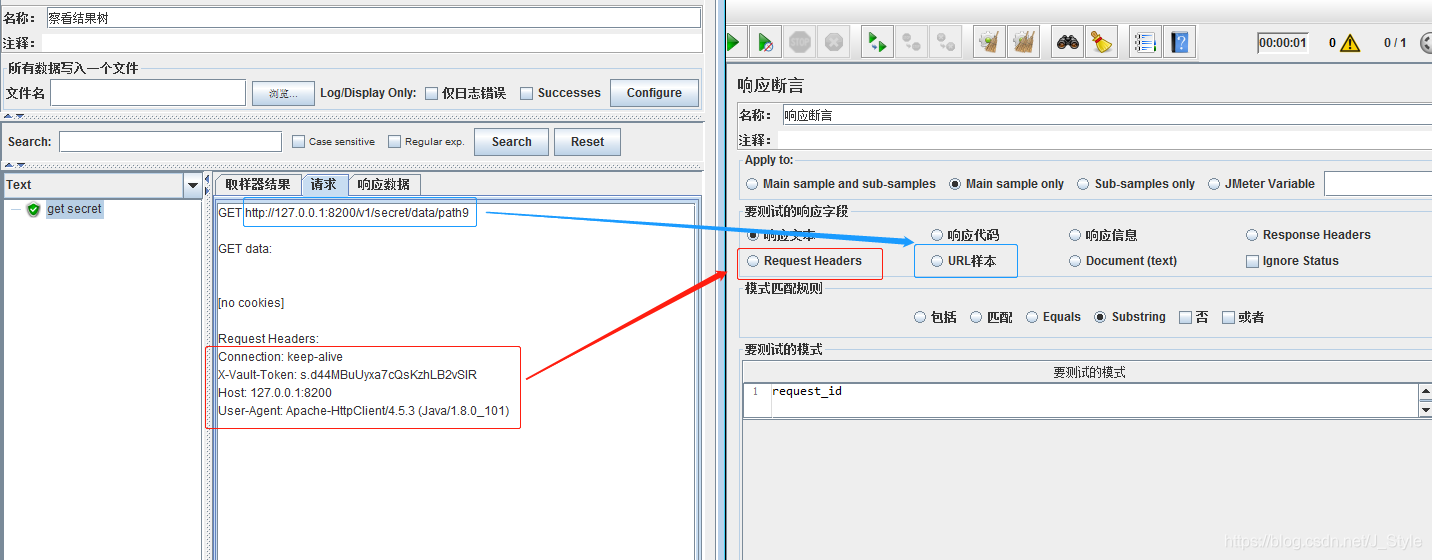The height and width of the screenshot is (560, 1432).
Task: Toggle Successes checkbox
Action: click(527, 93)
